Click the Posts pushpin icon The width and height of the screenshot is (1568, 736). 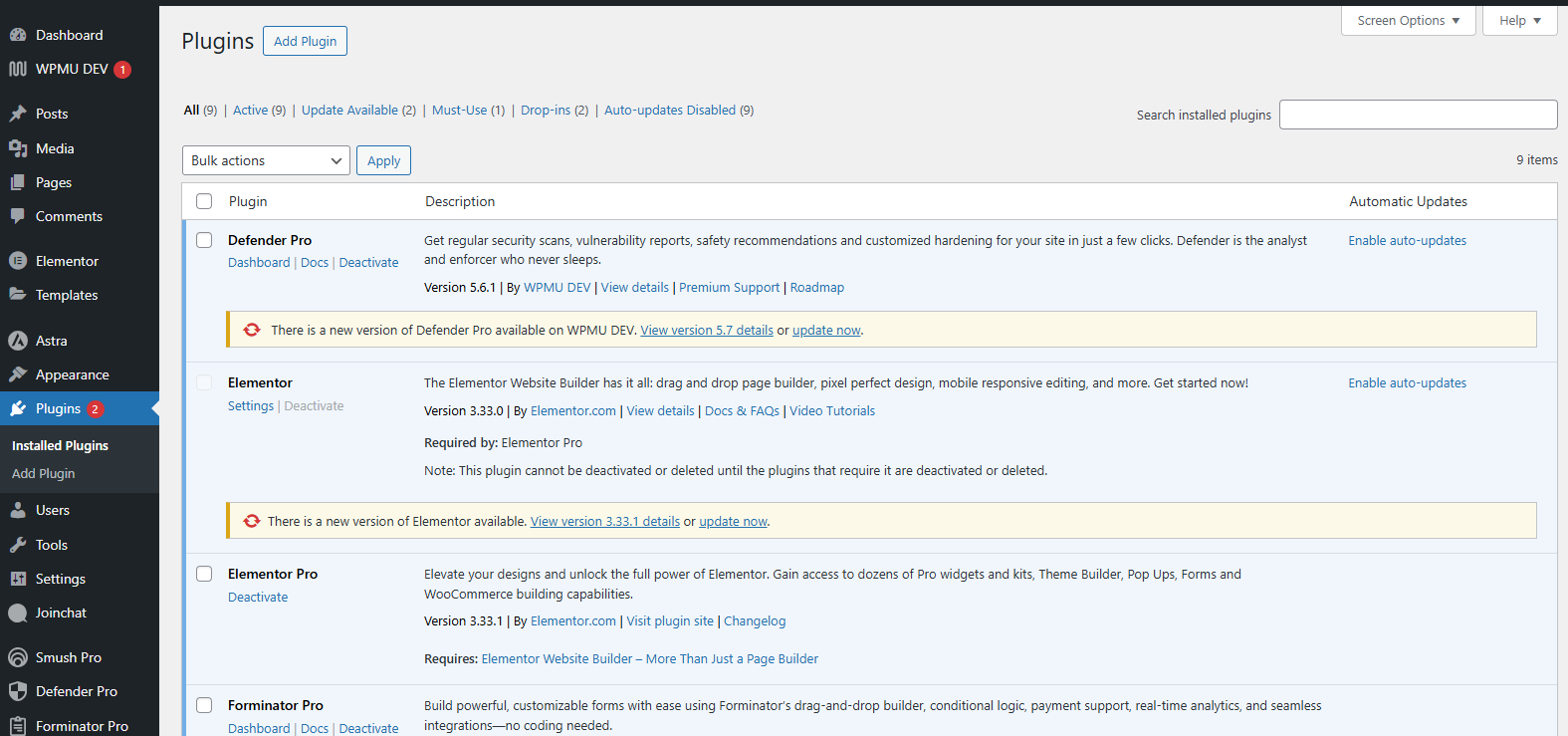(x=18, y=114)
